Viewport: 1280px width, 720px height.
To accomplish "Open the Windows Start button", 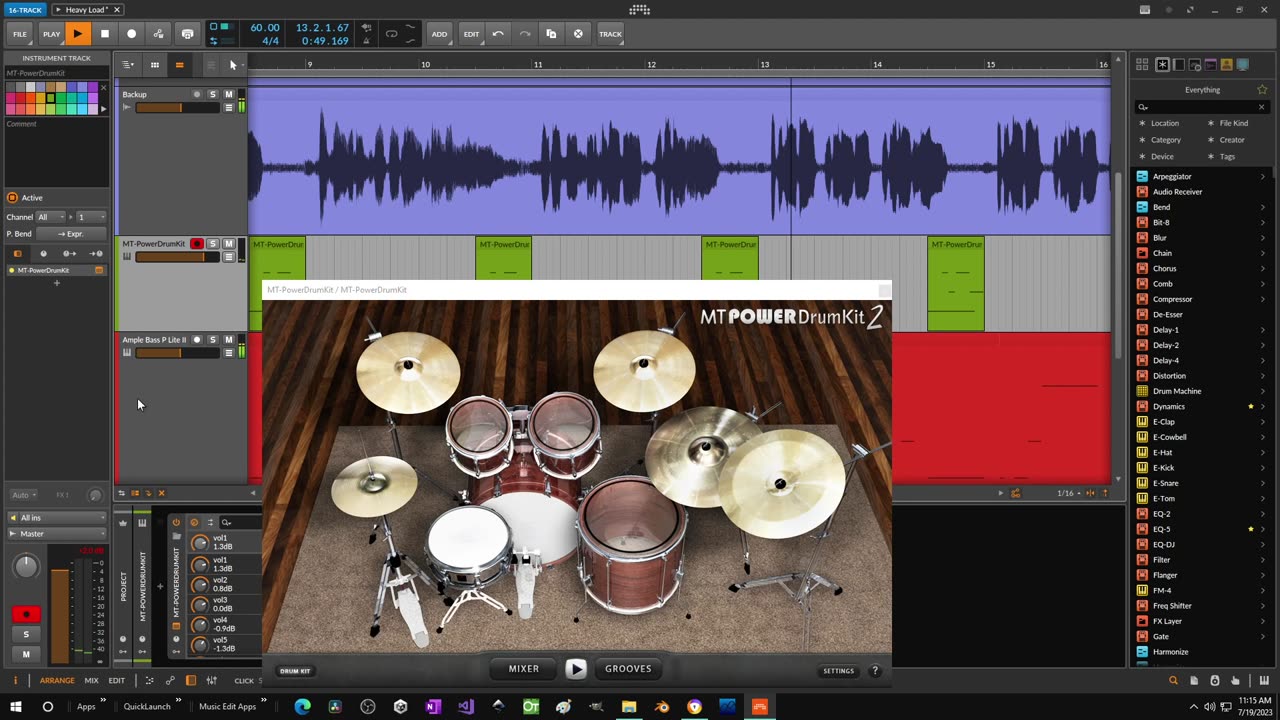I will (15, 706).
